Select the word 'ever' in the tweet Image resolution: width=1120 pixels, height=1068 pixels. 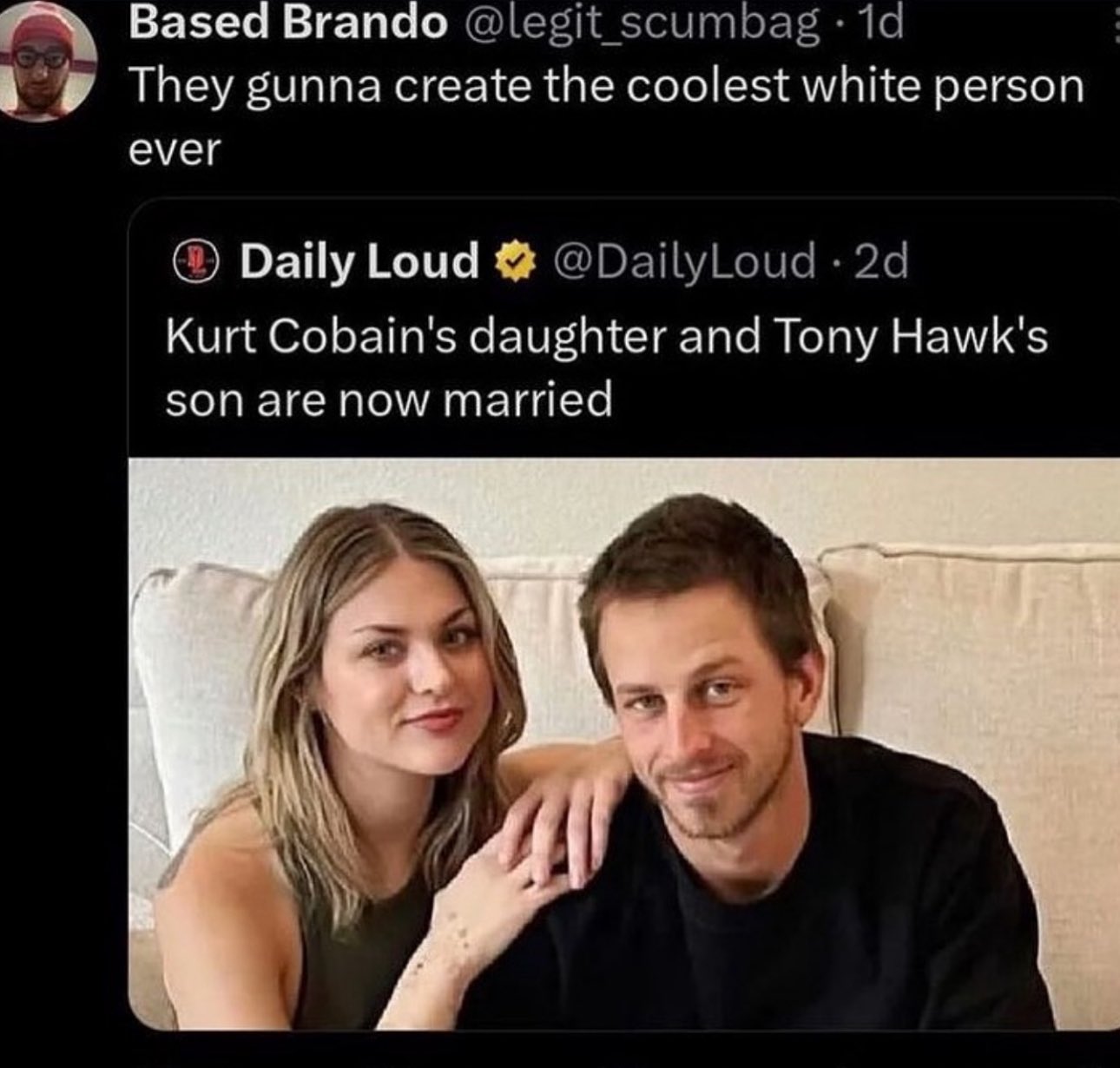(x=175, y=151)
